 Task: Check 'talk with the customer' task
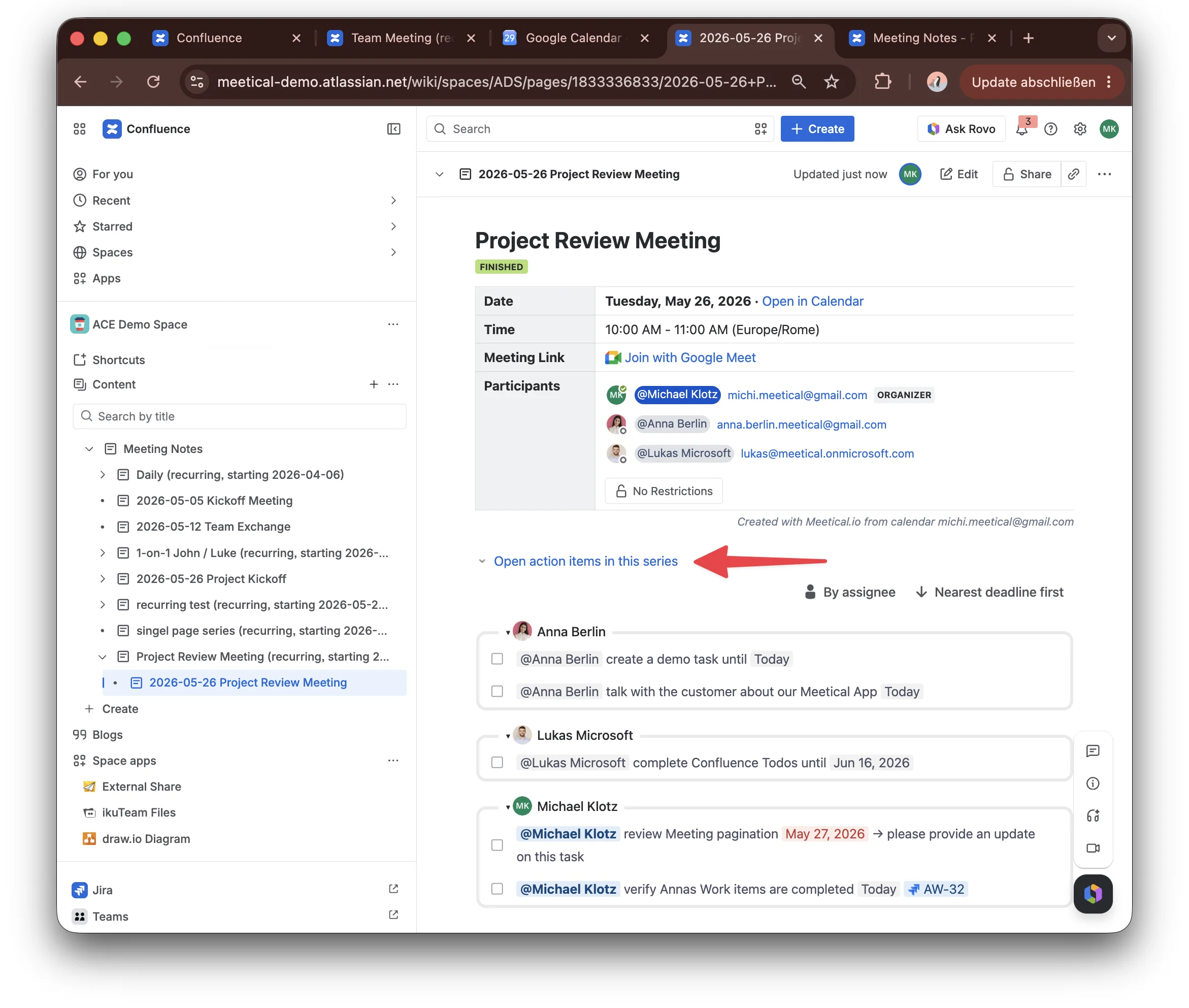click(x=497, y=692)
